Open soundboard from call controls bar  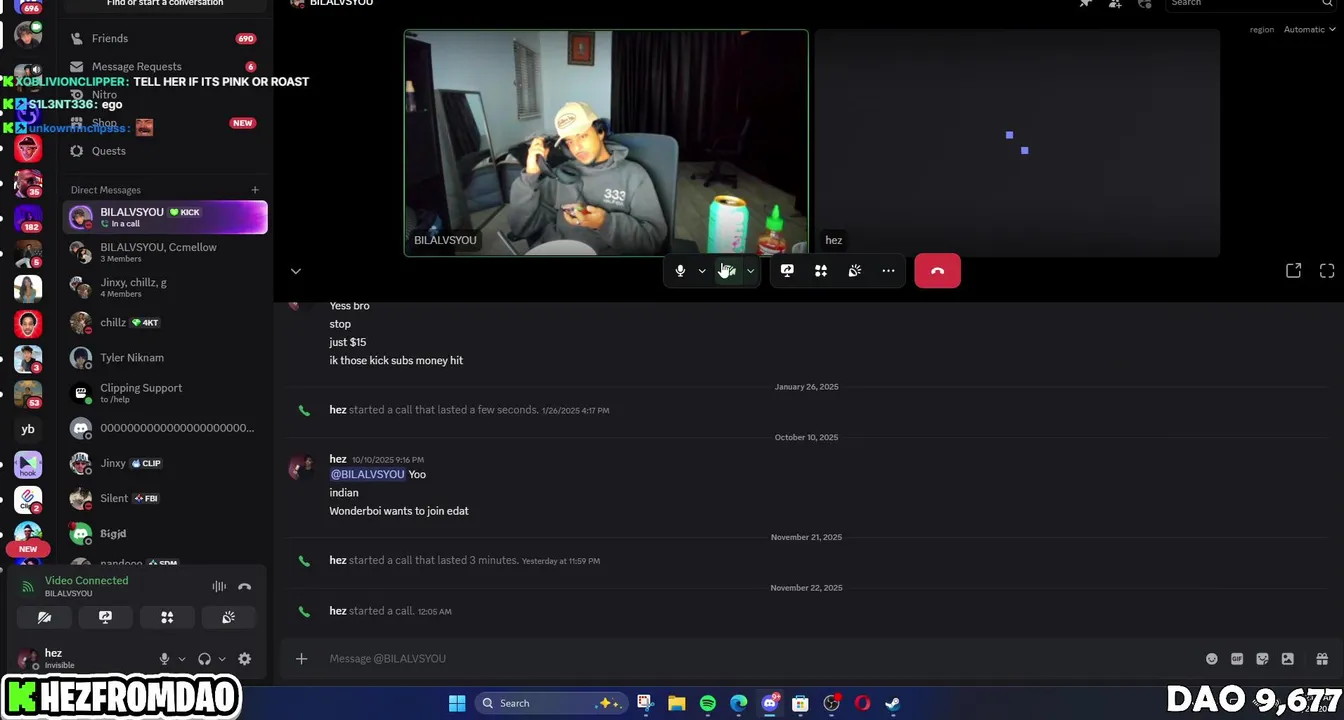tap(855, 271)
